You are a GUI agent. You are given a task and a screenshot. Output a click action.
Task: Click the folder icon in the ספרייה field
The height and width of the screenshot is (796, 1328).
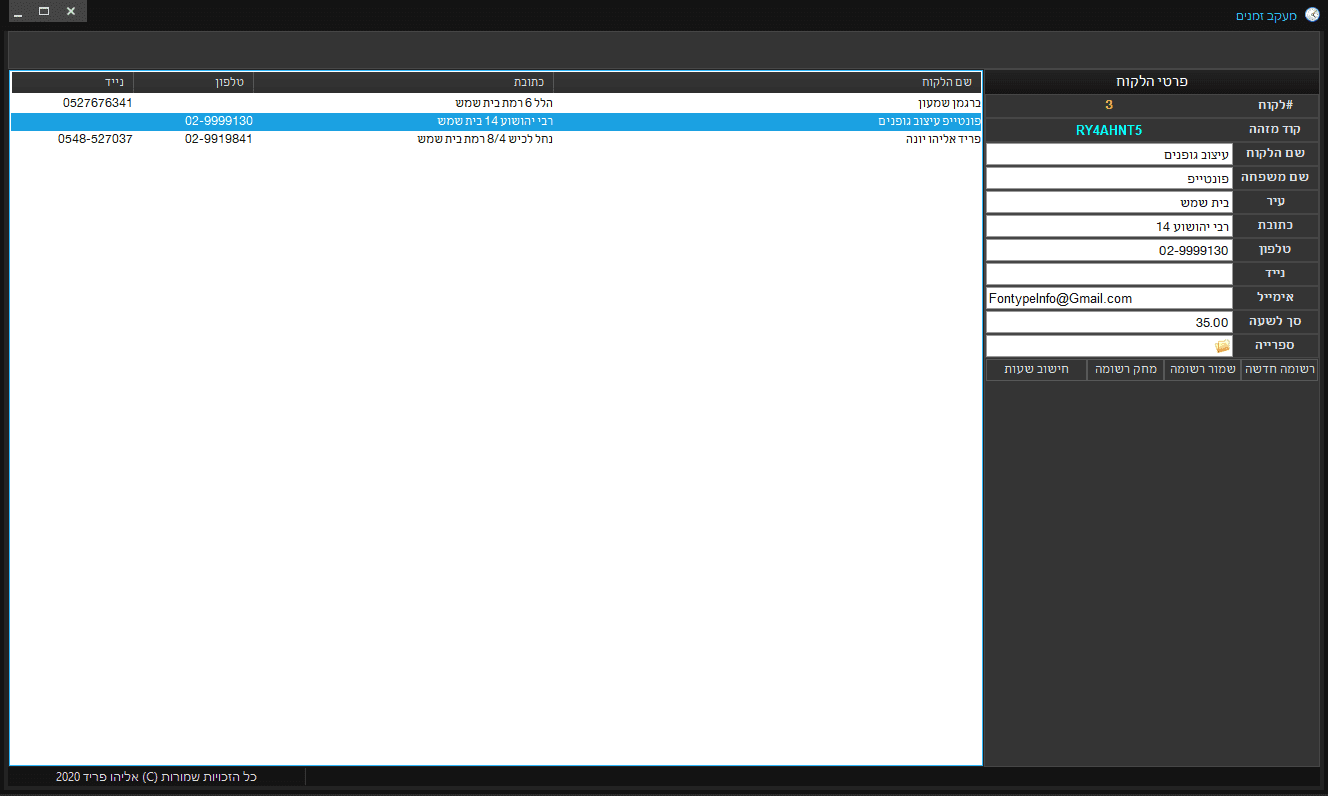click(1222, 346)
